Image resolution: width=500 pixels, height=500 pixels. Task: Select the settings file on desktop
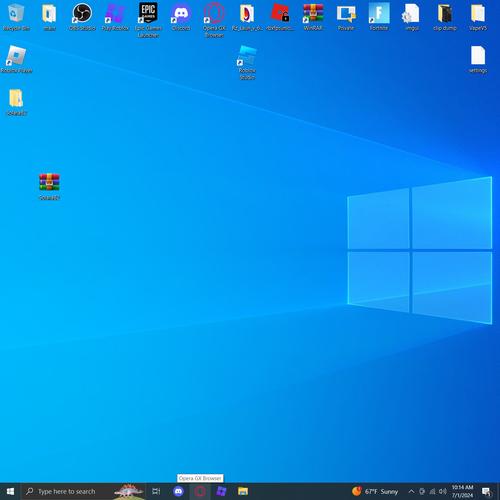coord(478,59)
